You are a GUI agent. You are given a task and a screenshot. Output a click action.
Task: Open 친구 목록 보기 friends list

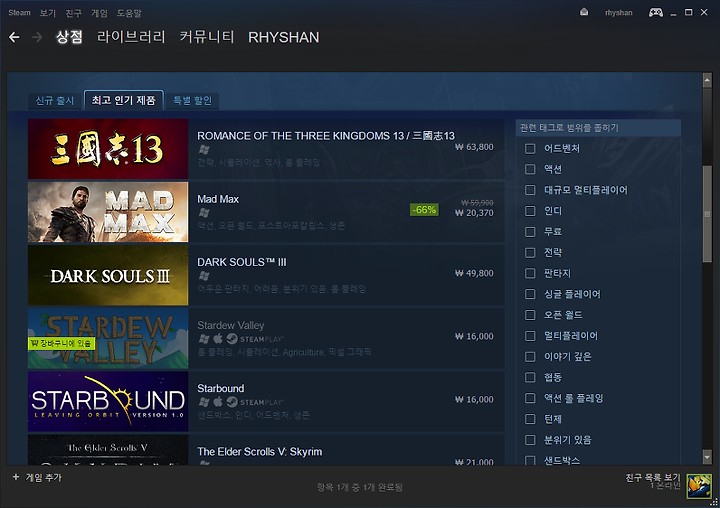click(652, 478)
